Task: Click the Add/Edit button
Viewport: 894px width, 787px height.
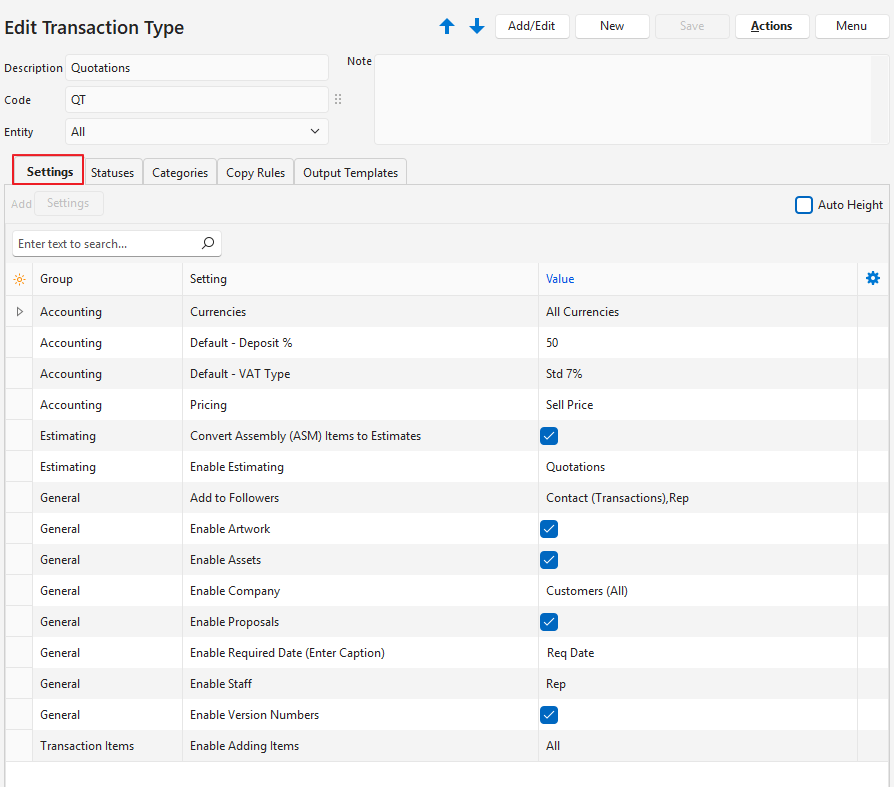Action: 532,27
